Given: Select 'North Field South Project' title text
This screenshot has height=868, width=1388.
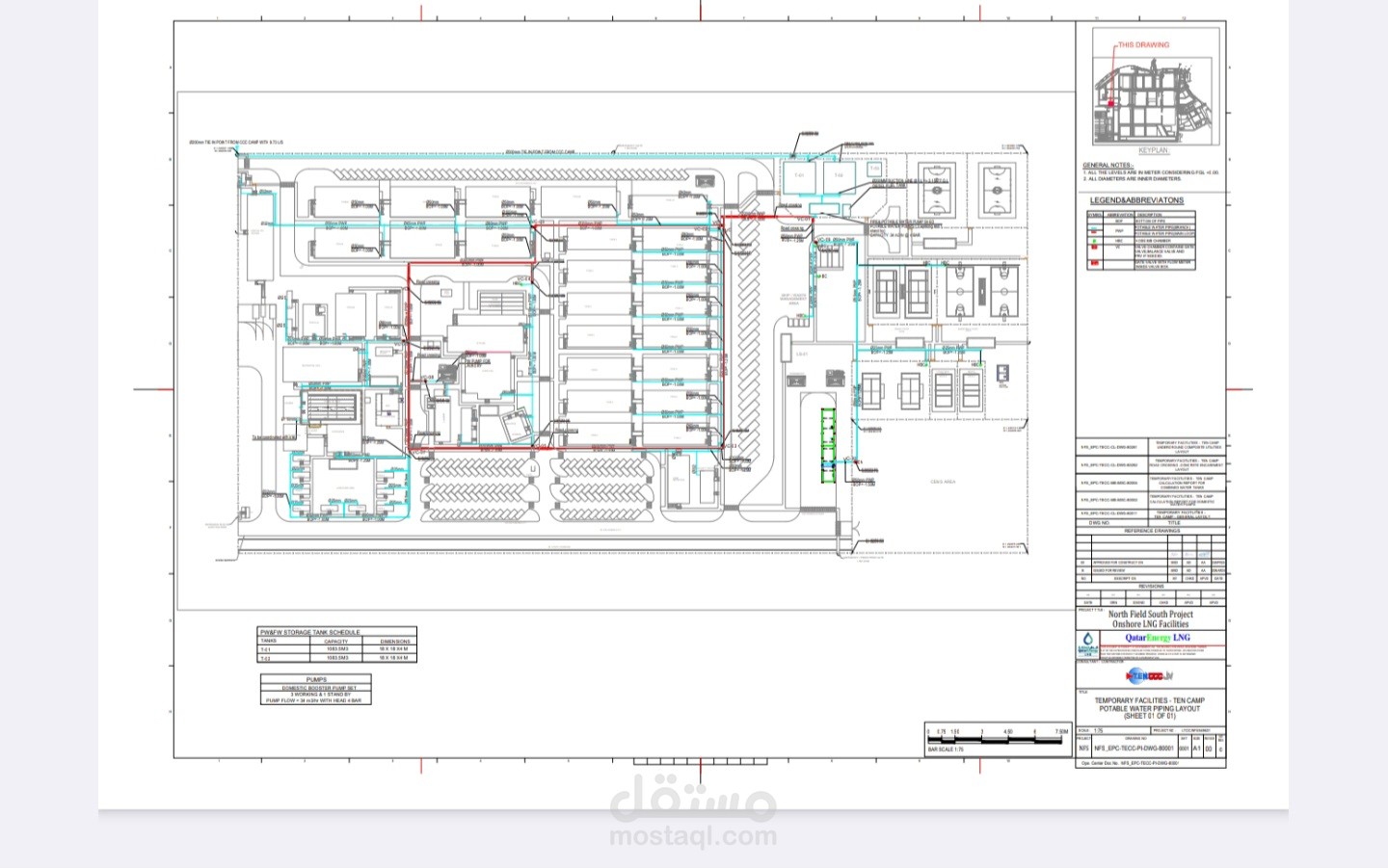Looking at the screenshot, I should pos(1151,614).
